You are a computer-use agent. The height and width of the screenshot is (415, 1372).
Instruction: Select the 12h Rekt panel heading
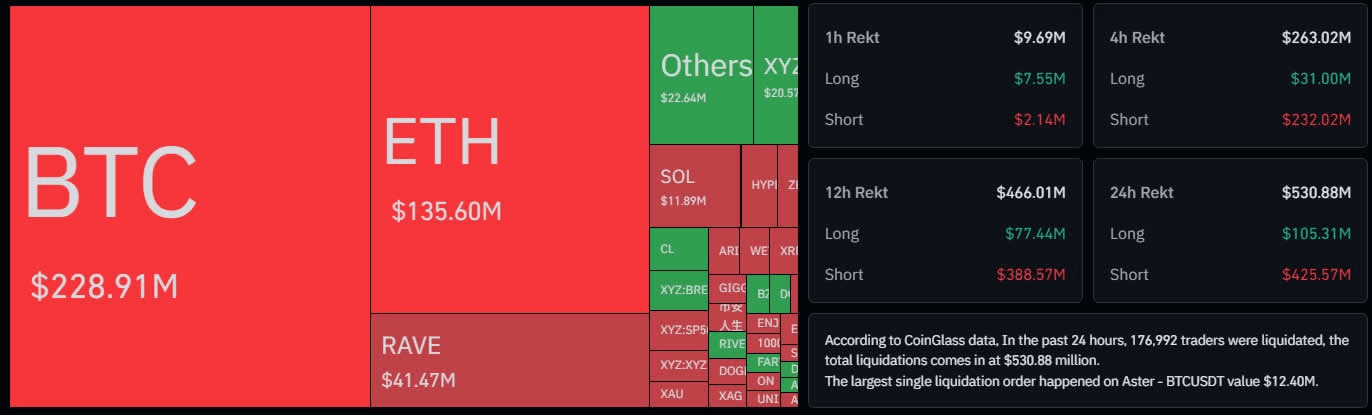pos(859,192)
